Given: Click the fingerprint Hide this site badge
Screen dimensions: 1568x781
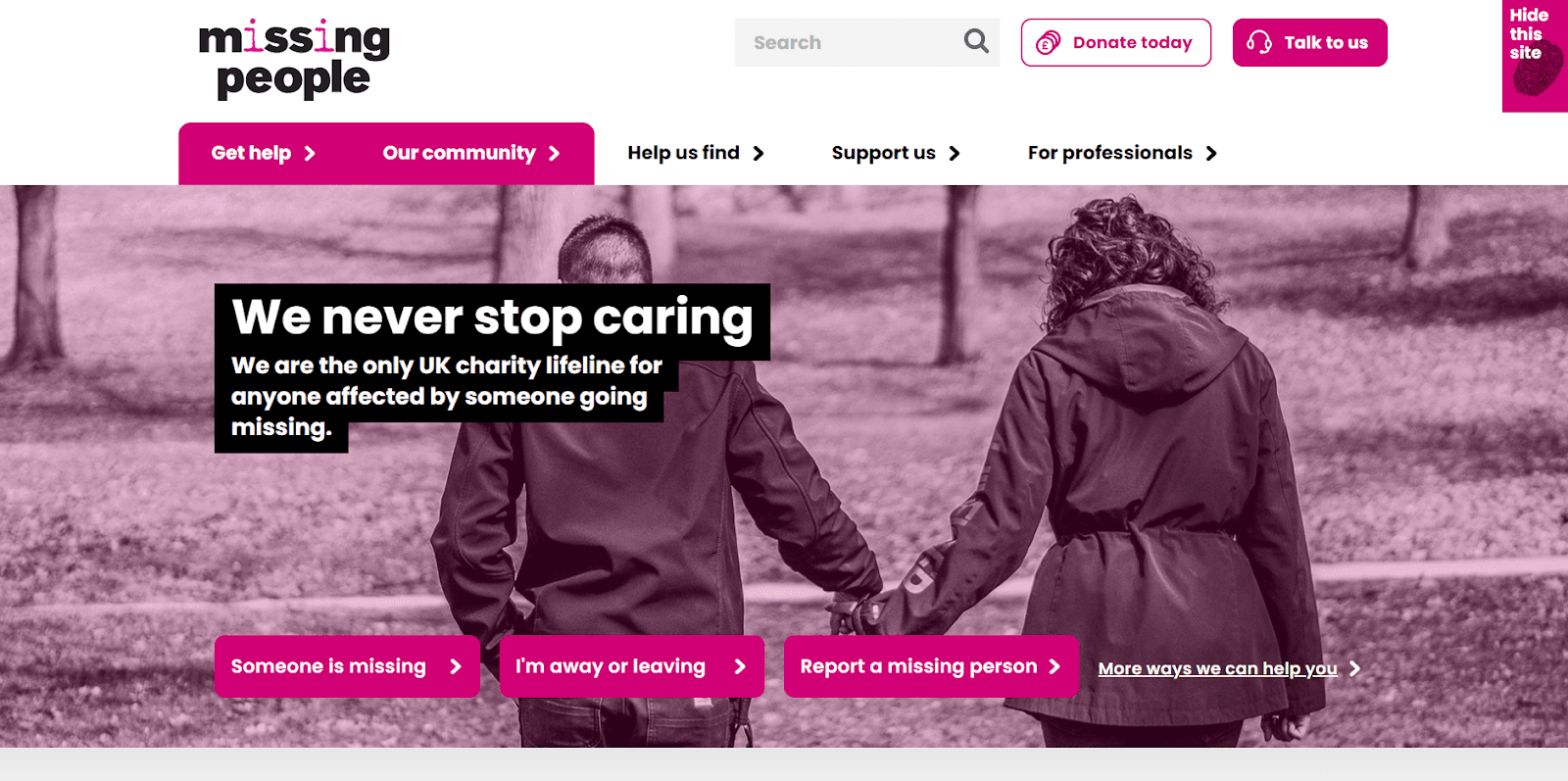Looking at the screenshot, I should pyautogui.click(x=1535, y=56).
